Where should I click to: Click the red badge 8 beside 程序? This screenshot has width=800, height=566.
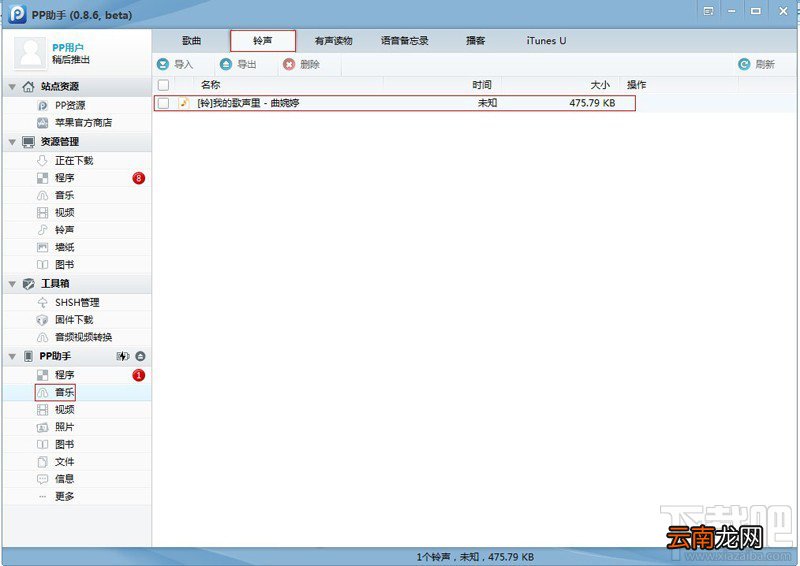pyautogui.click(x=138, y=178)
